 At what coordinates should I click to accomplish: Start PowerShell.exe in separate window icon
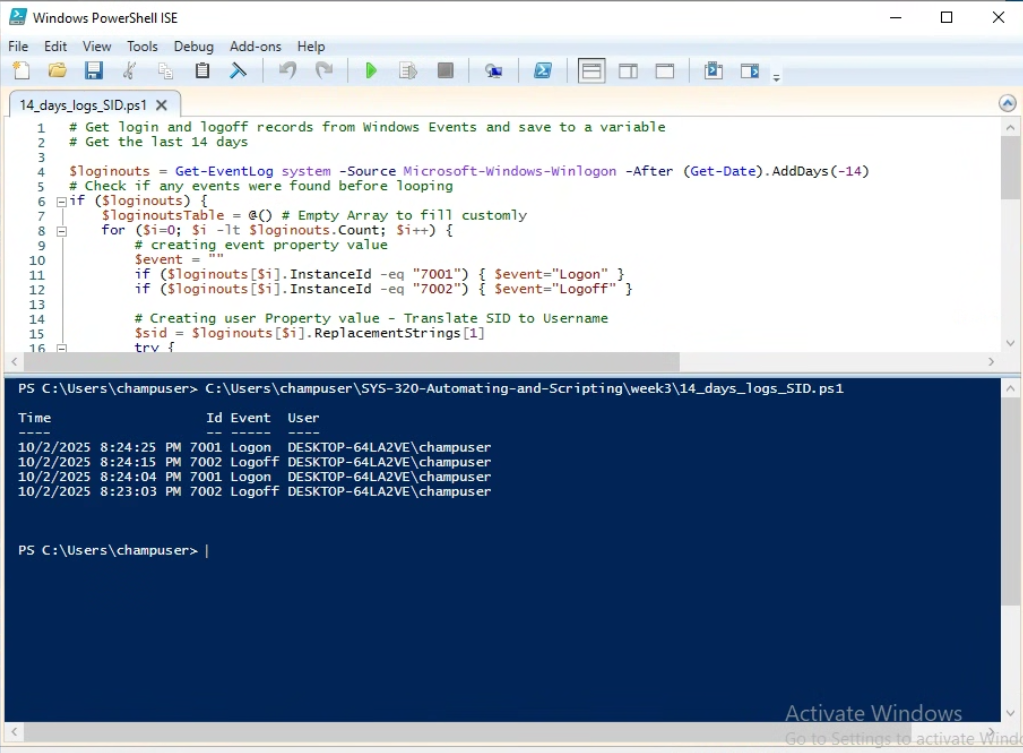[x=543, y=71]
